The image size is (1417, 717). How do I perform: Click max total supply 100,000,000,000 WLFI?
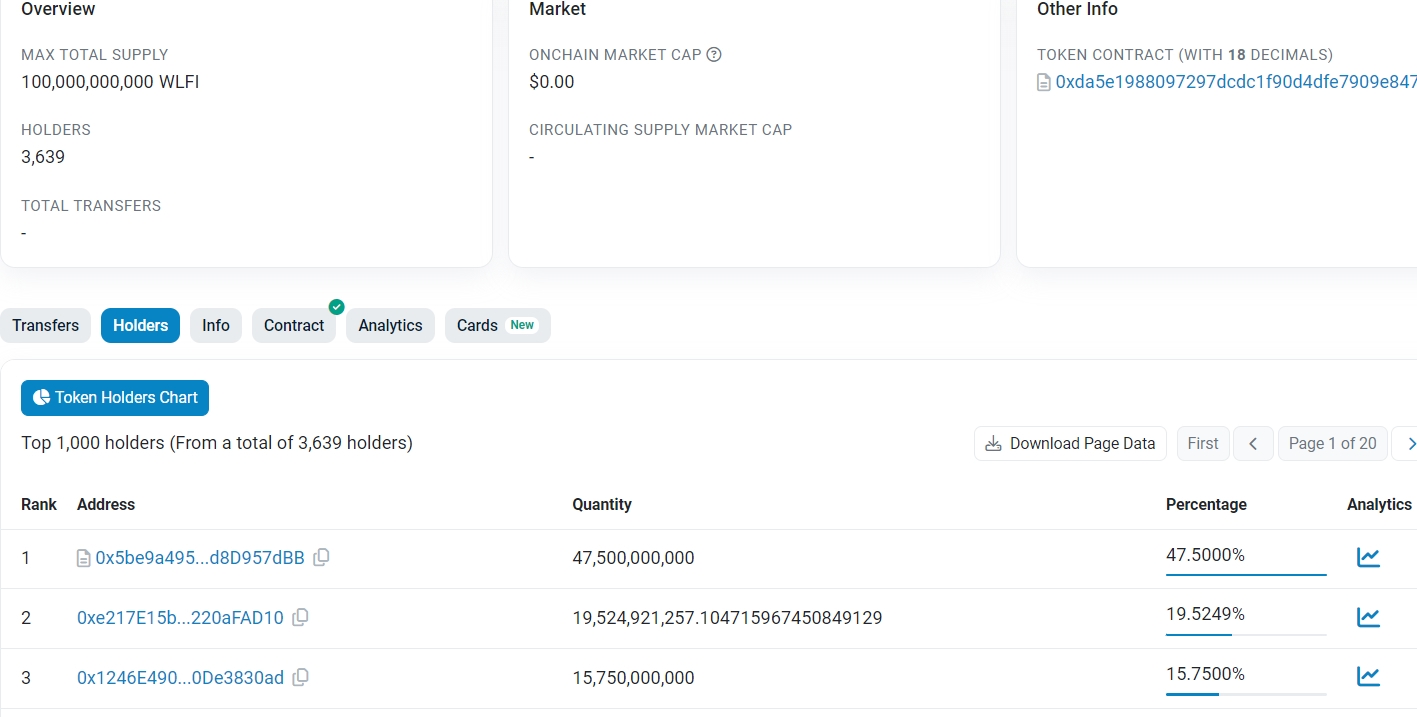[x=110, y=82]
